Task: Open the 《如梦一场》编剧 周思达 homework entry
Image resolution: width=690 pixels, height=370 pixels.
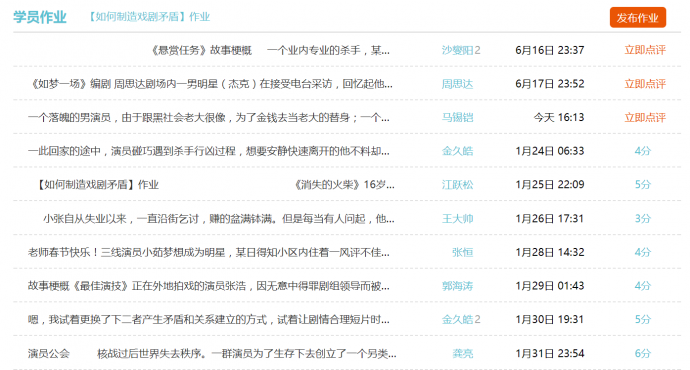Action: (x=210, y=84)
